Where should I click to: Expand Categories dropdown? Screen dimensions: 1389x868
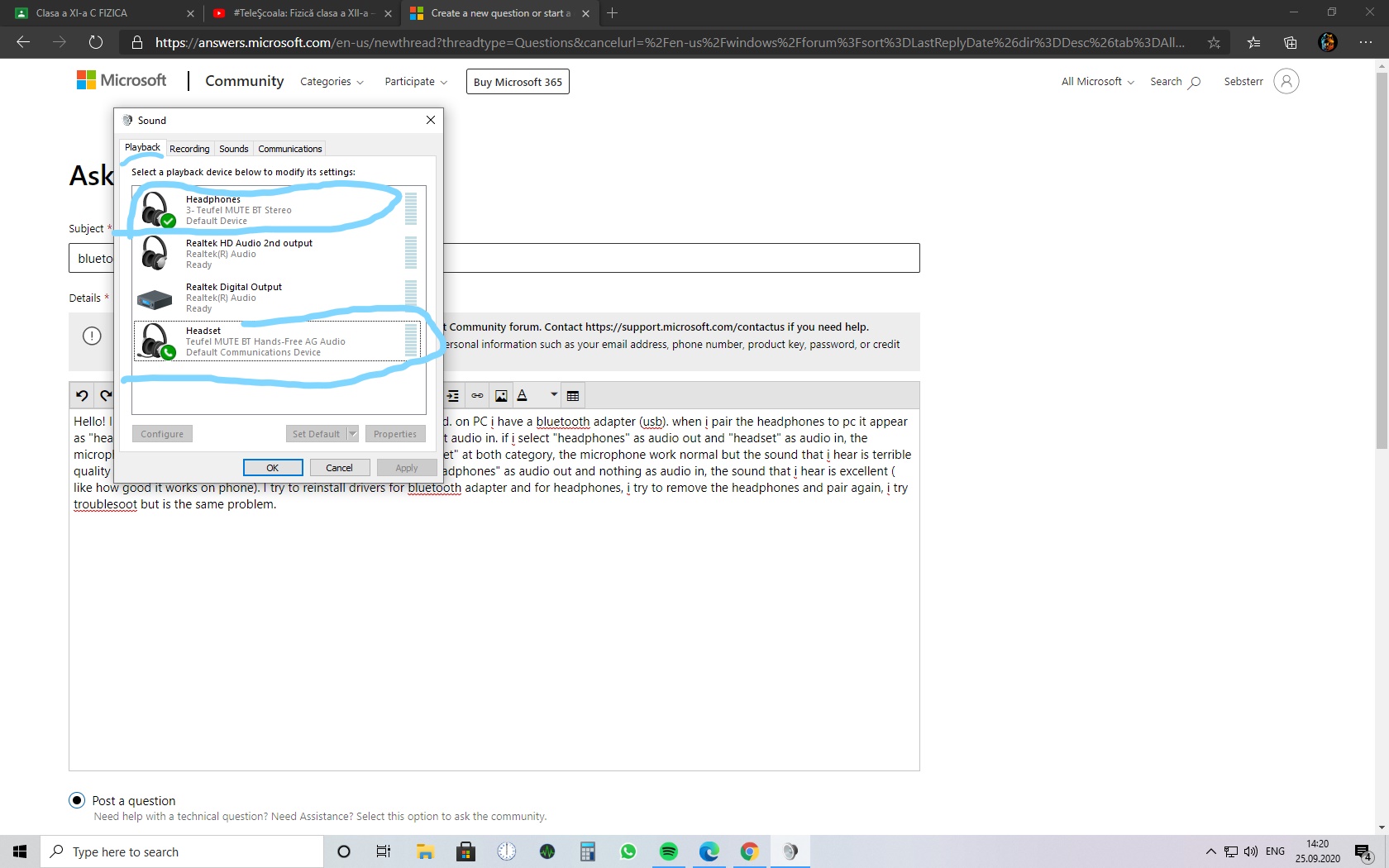pyautogui.click(x=332, y=82)
